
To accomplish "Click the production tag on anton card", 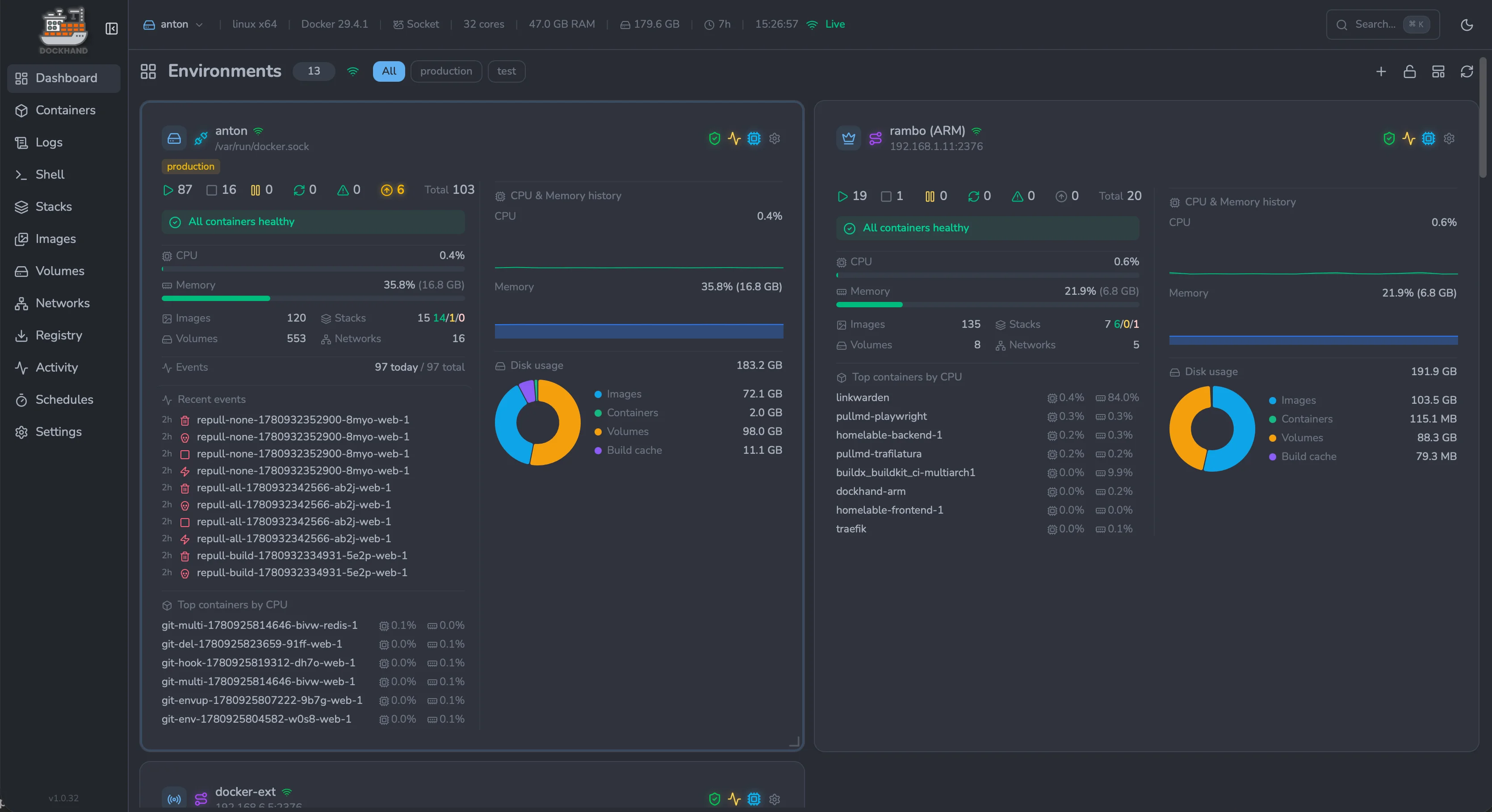I will click(191, 167).
